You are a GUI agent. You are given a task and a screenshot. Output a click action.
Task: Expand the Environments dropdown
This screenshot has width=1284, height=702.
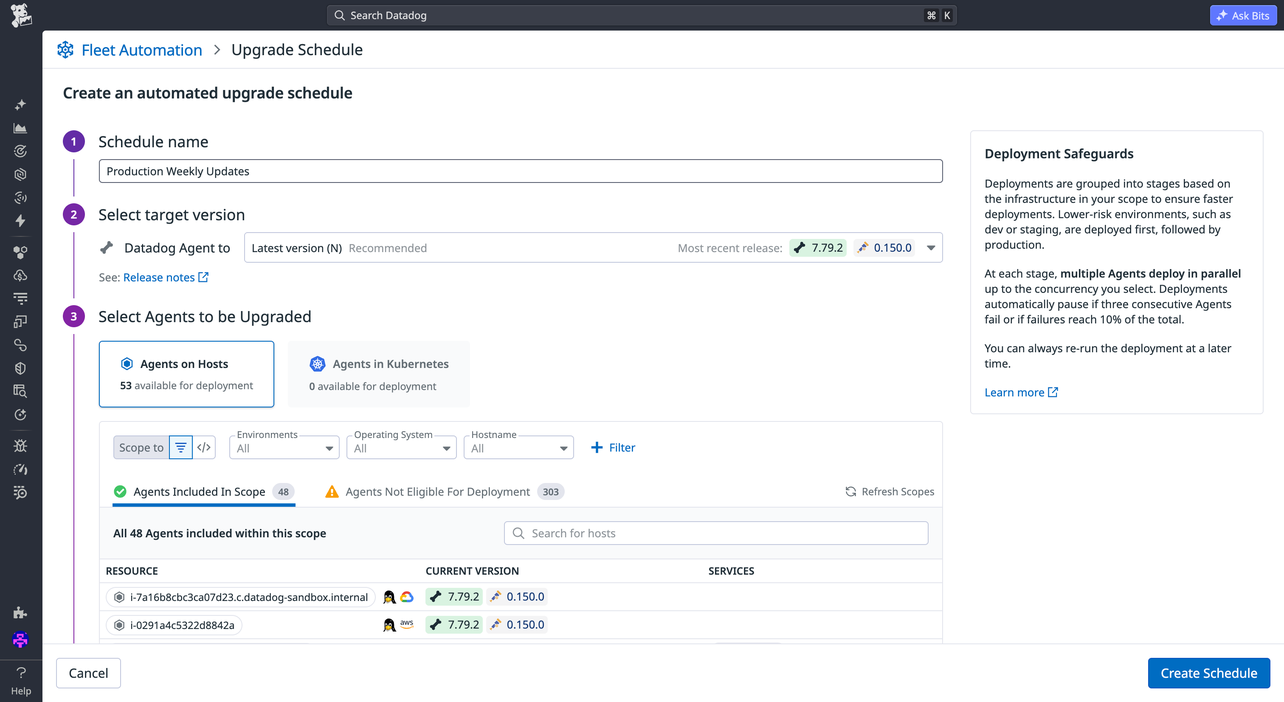pos(284,448)
